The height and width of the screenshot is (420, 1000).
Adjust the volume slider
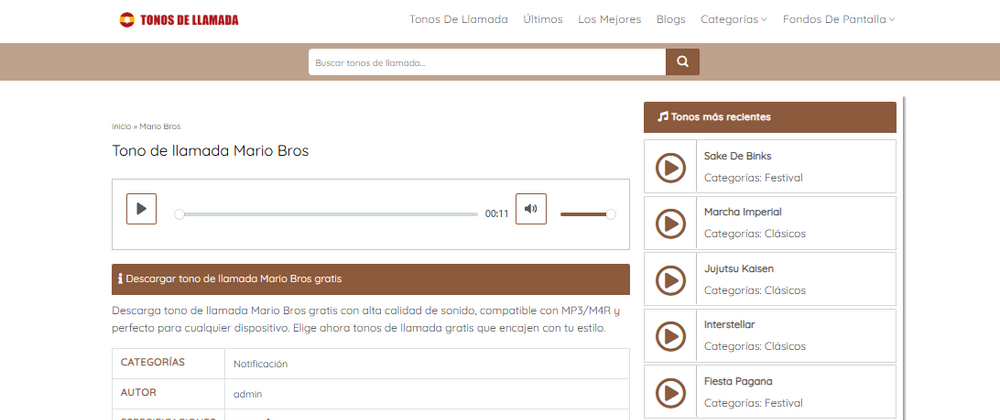tap(588, 214)
